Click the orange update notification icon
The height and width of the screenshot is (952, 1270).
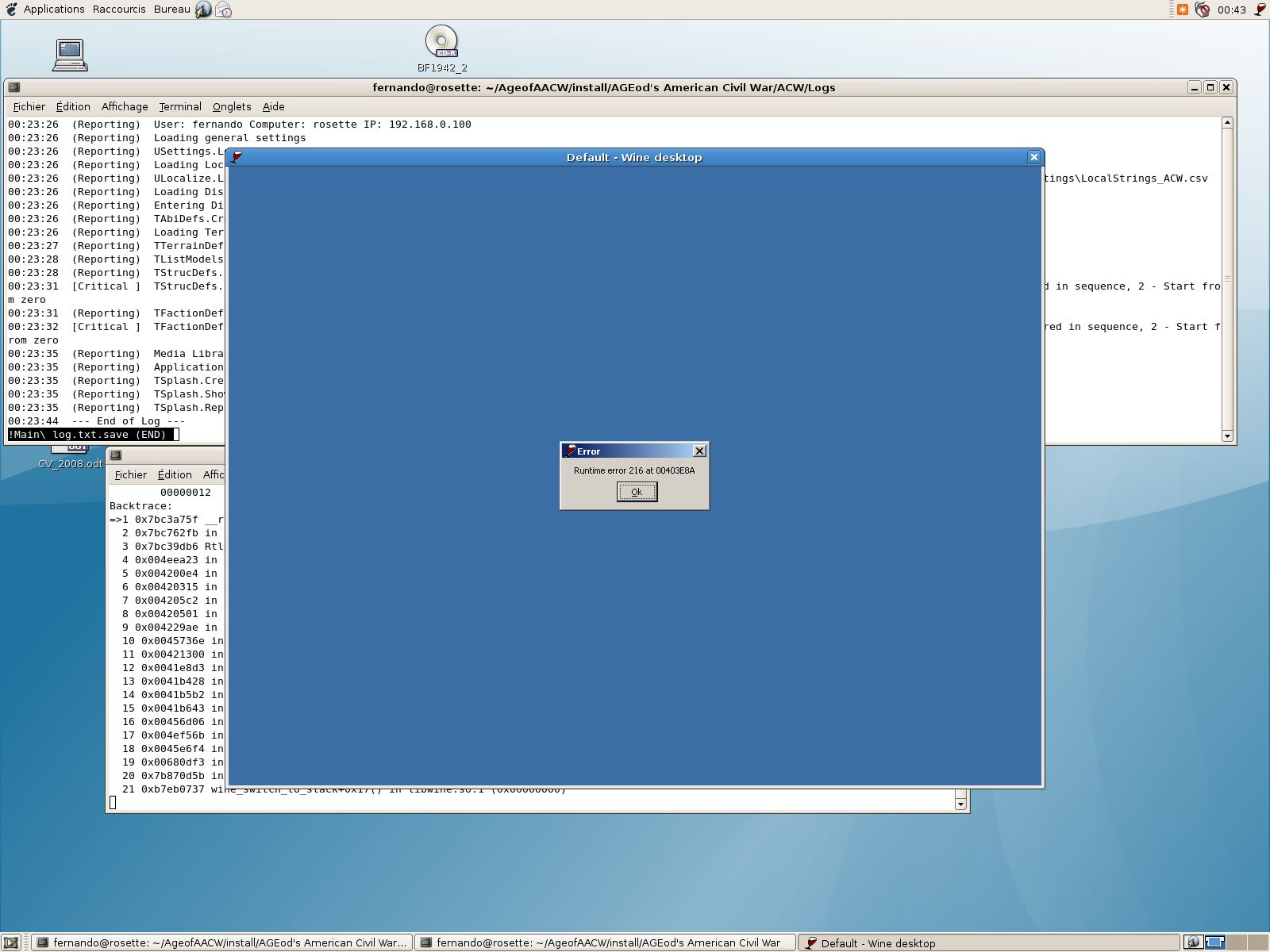click(x=1183, y=10)
